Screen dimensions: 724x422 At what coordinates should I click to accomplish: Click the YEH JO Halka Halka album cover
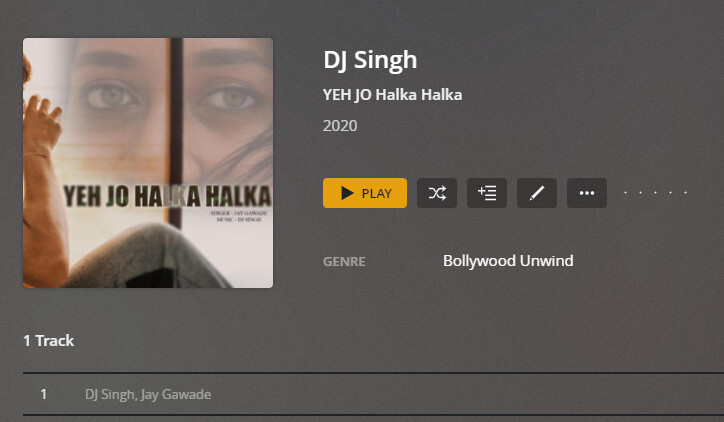click(x=148, y=163)
